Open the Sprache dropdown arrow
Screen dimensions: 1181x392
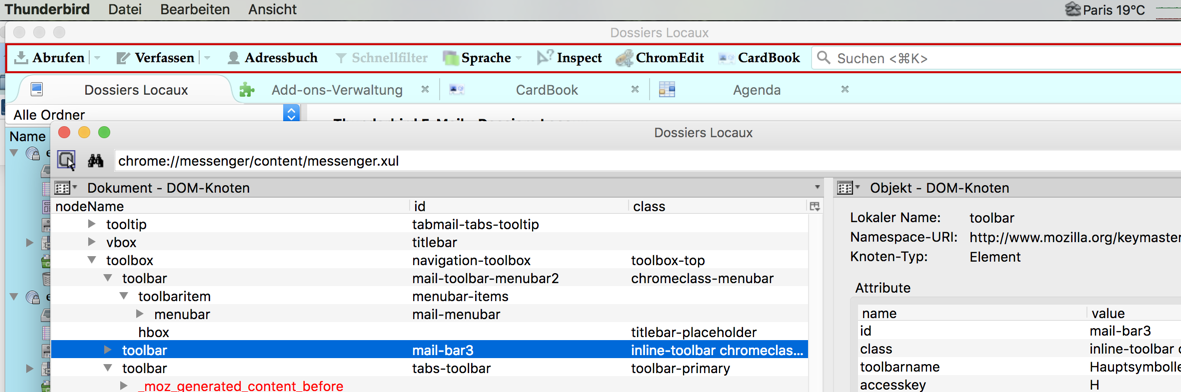click(519, 57)
